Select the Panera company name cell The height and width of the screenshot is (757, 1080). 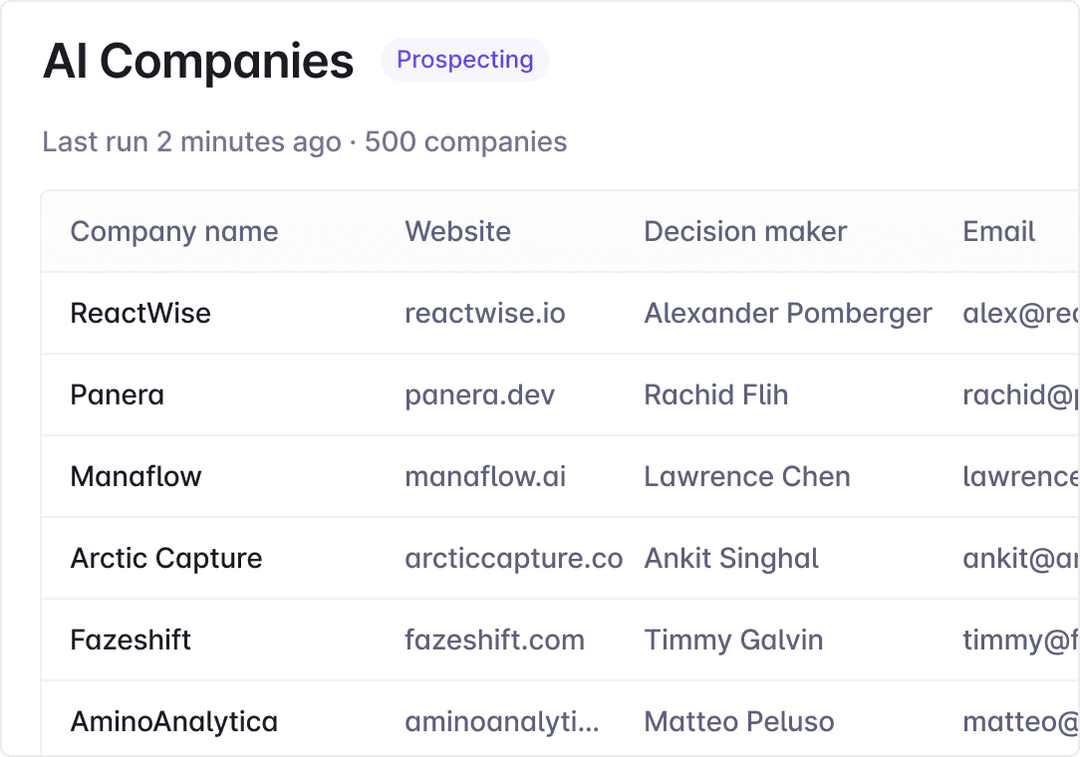(x=117, y=395)
